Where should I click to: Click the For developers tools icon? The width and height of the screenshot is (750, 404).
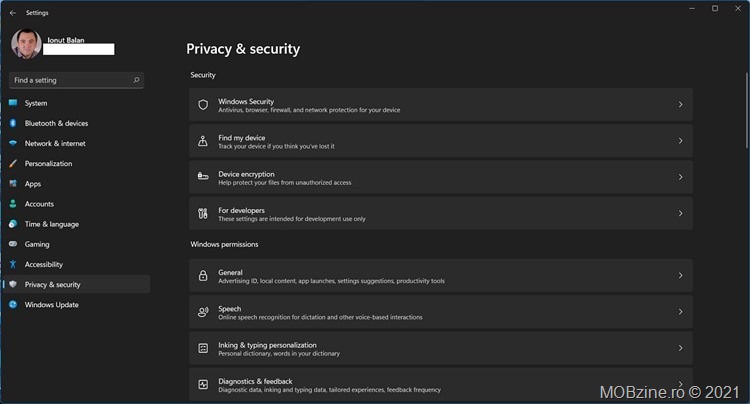pos(203,213)
